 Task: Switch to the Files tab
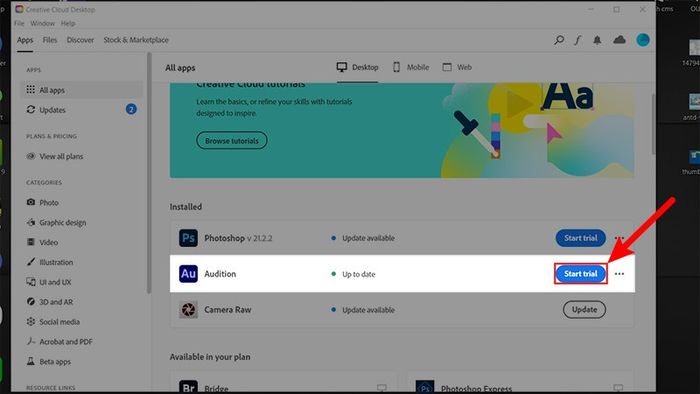pos(50,40)
